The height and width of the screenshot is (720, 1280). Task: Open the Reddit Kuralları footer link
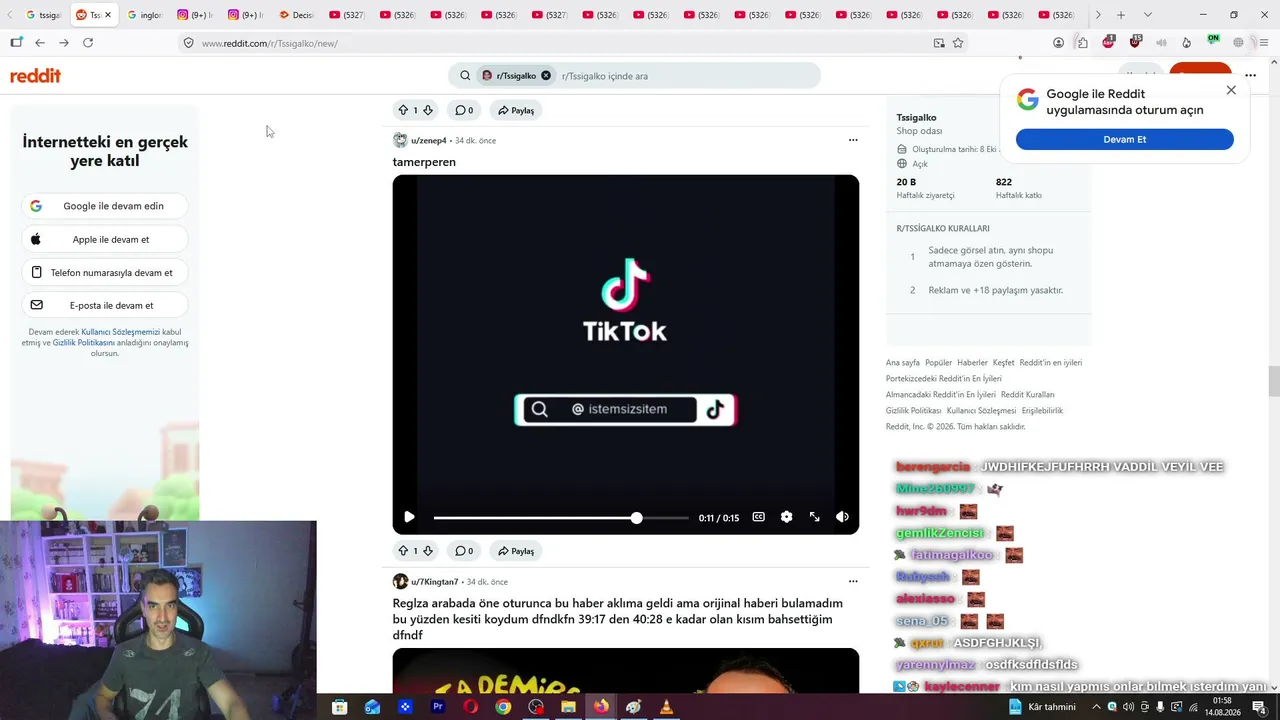point(1028,395)
